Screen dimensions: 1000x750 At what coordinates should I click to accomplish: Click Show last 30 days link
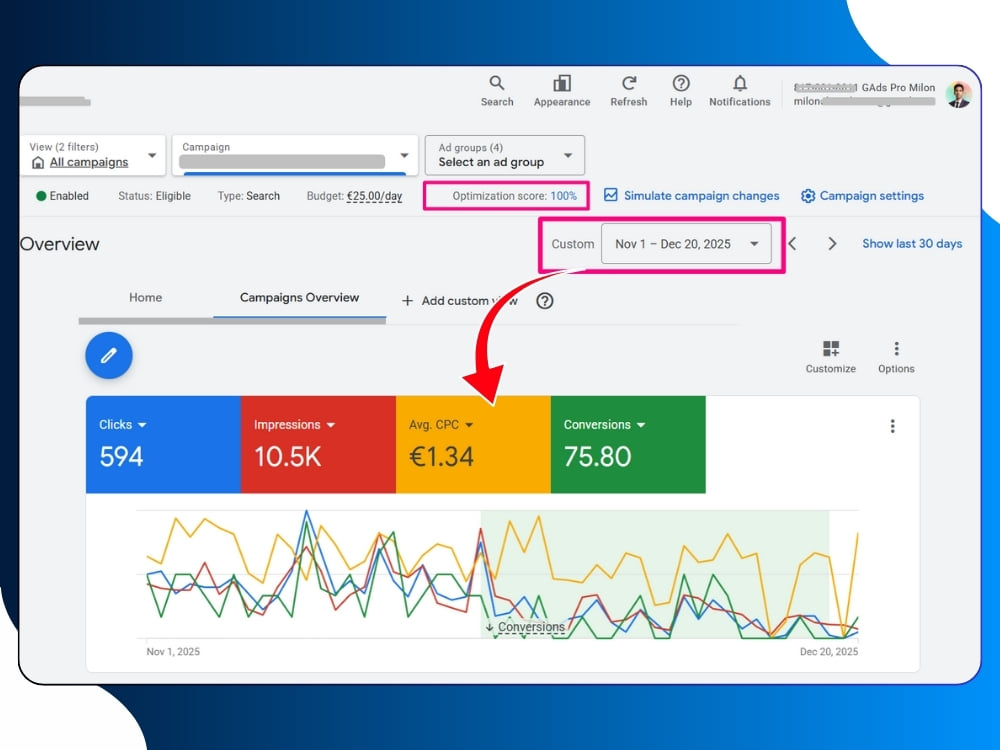click(x=912, y=244)
